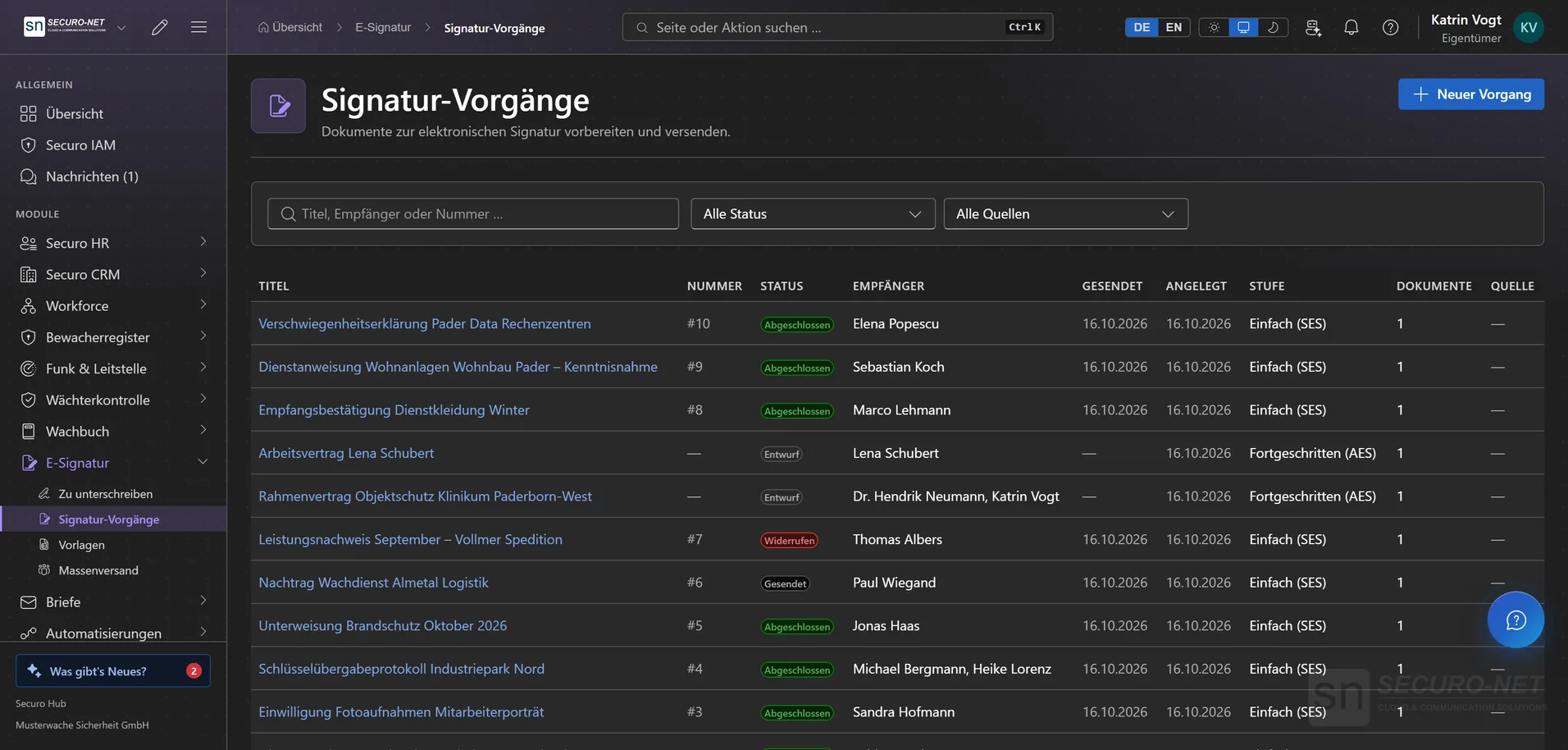Open the help question mark icon in the header
This screenshot has width=1568, height=750.
1391,27
